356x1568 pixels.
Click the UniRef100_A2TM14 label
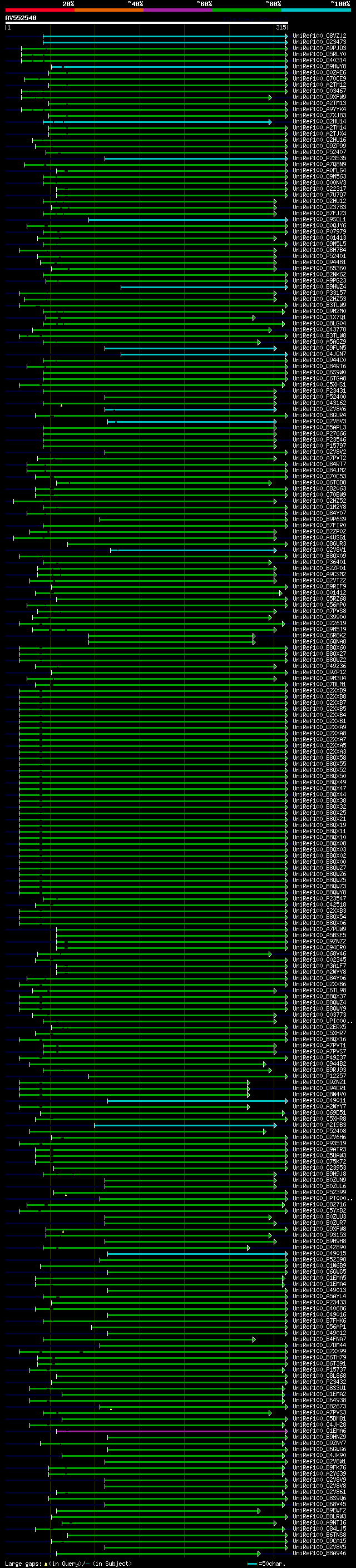click(319, 128)
